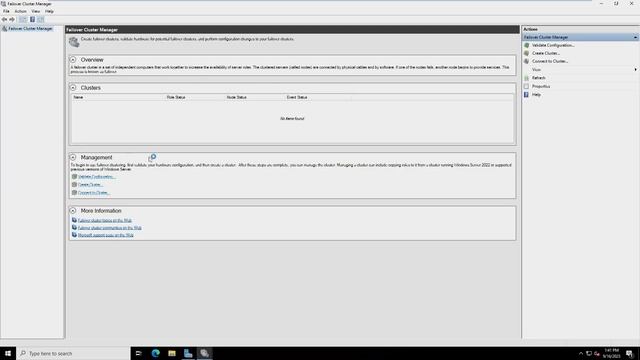Click the Connect to Cluster icon in Actions pane
640x360 pixels.
pos(527,61)
